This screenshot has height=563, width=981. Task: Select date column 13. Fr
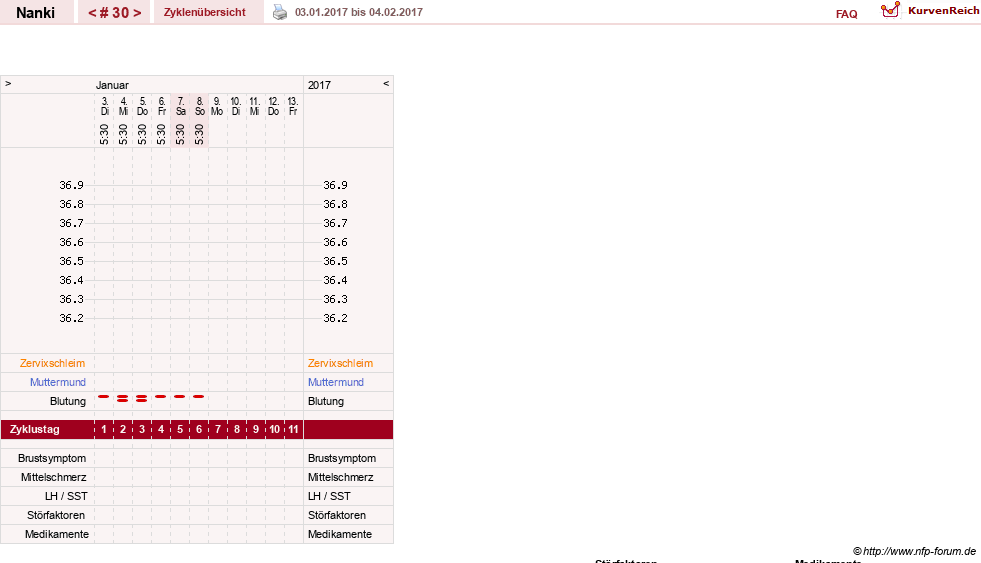coord(293,106)
